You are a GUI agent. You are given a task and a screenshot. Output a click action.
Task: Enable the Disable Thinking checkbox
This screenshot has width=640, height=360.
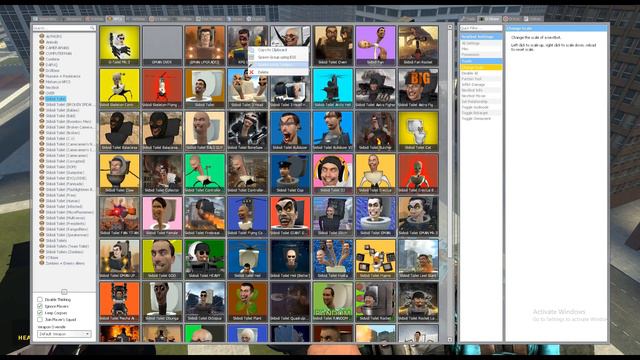pos(40,299)
